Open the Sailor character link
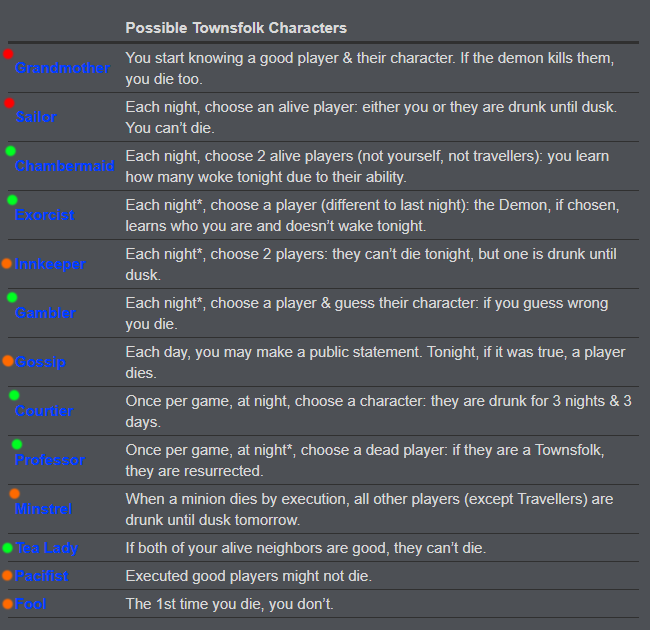 click(x=36, y=117)
